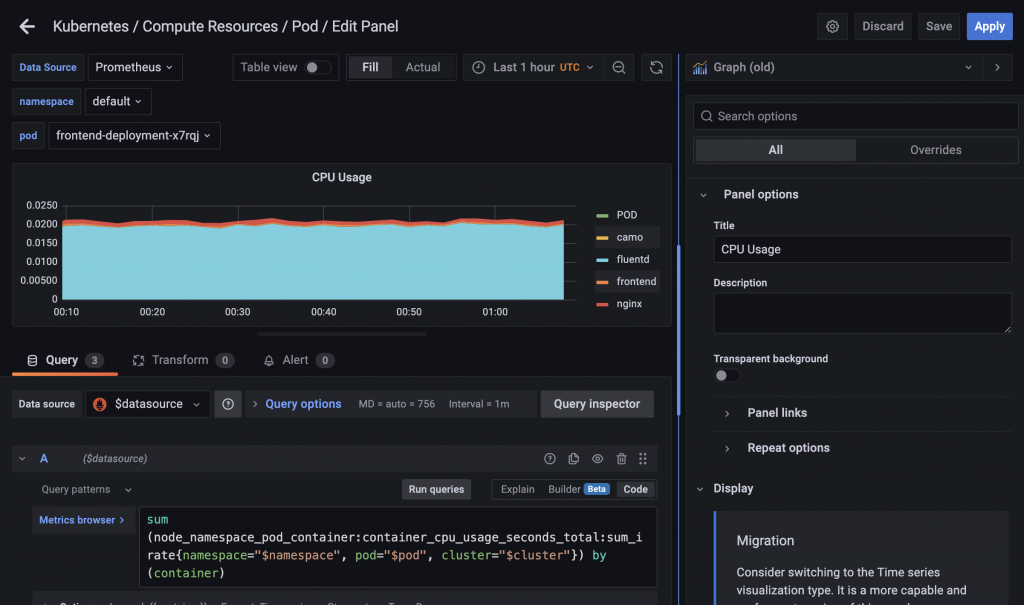This screenshot has width=1024, height=605.
Task: Switch query editor to Code mode
Action: (635, 489)
